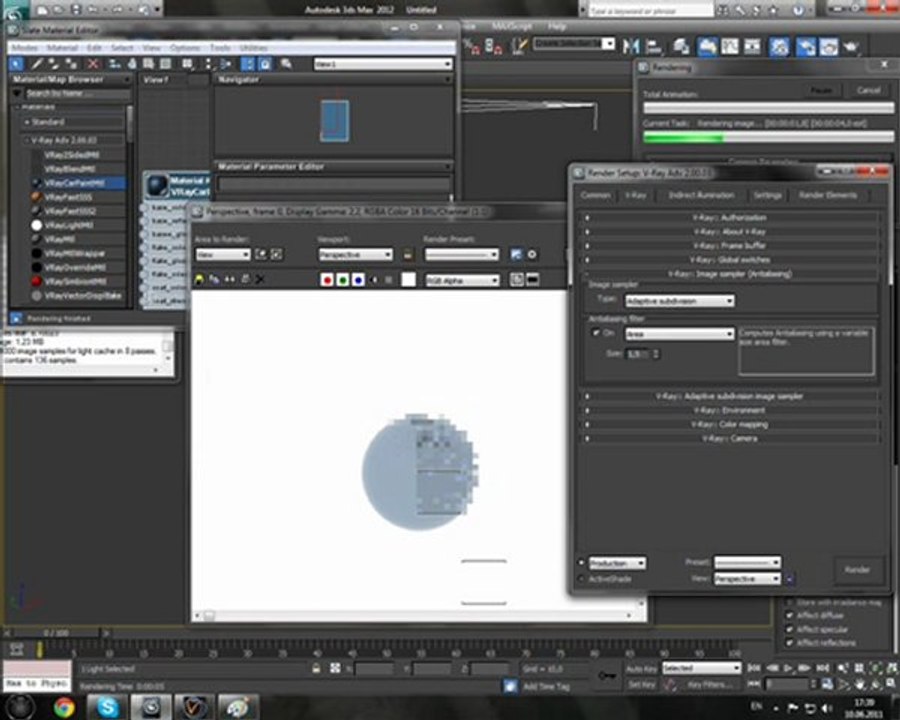Open Skype from the taskbar

pos(107,706)
